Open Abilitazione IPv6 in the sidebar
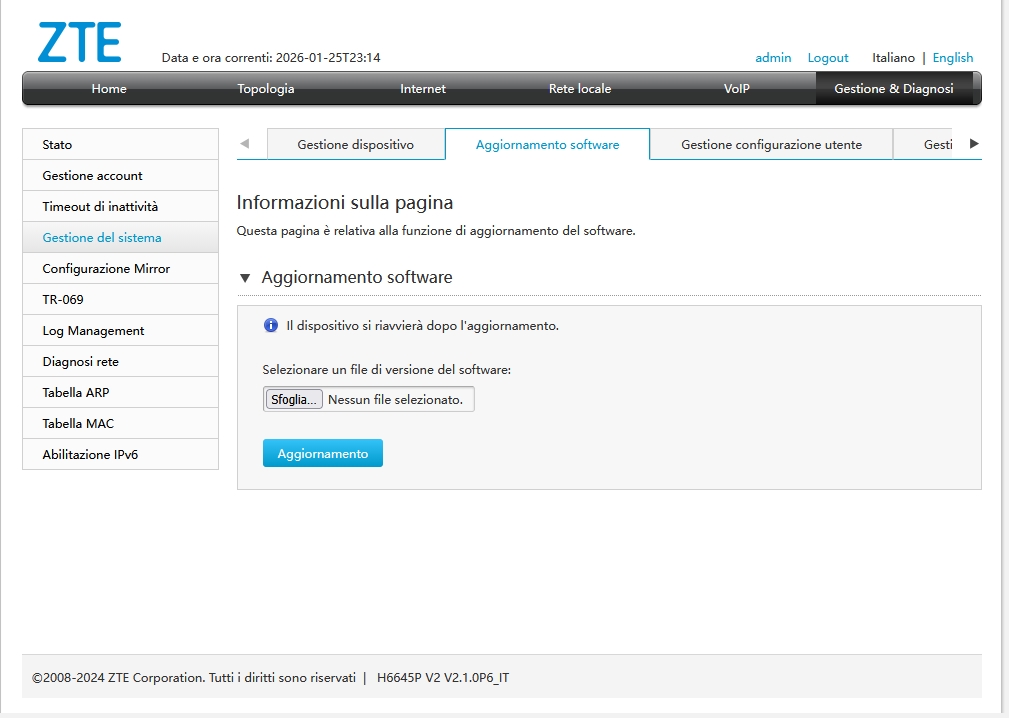This screenshot has width=1009, height=718. [120, 454]
